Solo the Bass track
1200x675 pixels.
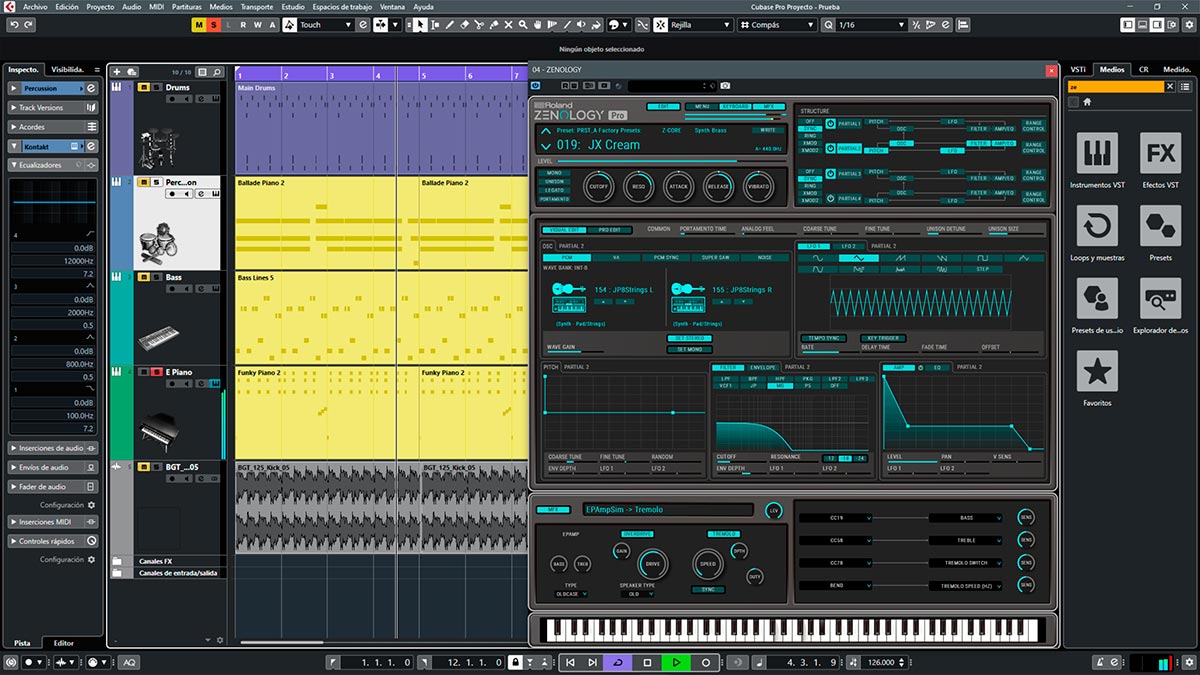coord(156,277)
